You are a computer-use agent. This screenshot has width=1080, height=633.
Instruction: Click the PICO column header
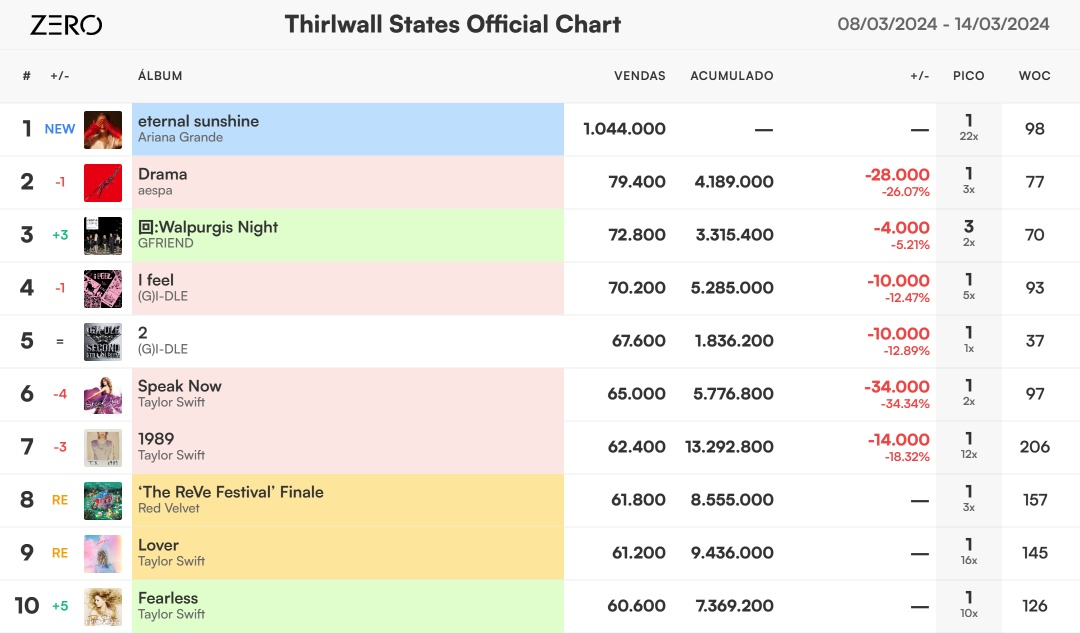968,76
